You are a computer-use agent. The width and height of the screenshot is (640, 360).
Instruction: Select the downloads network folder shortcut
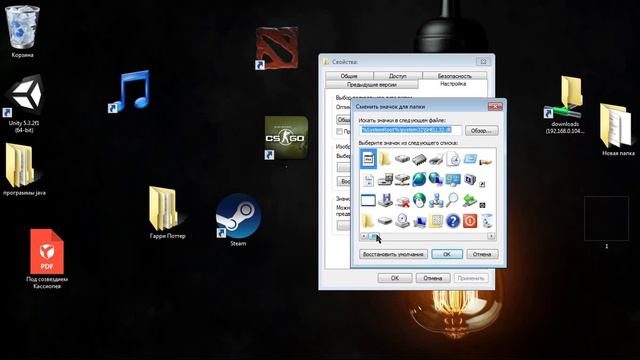(x=565, y=105)
